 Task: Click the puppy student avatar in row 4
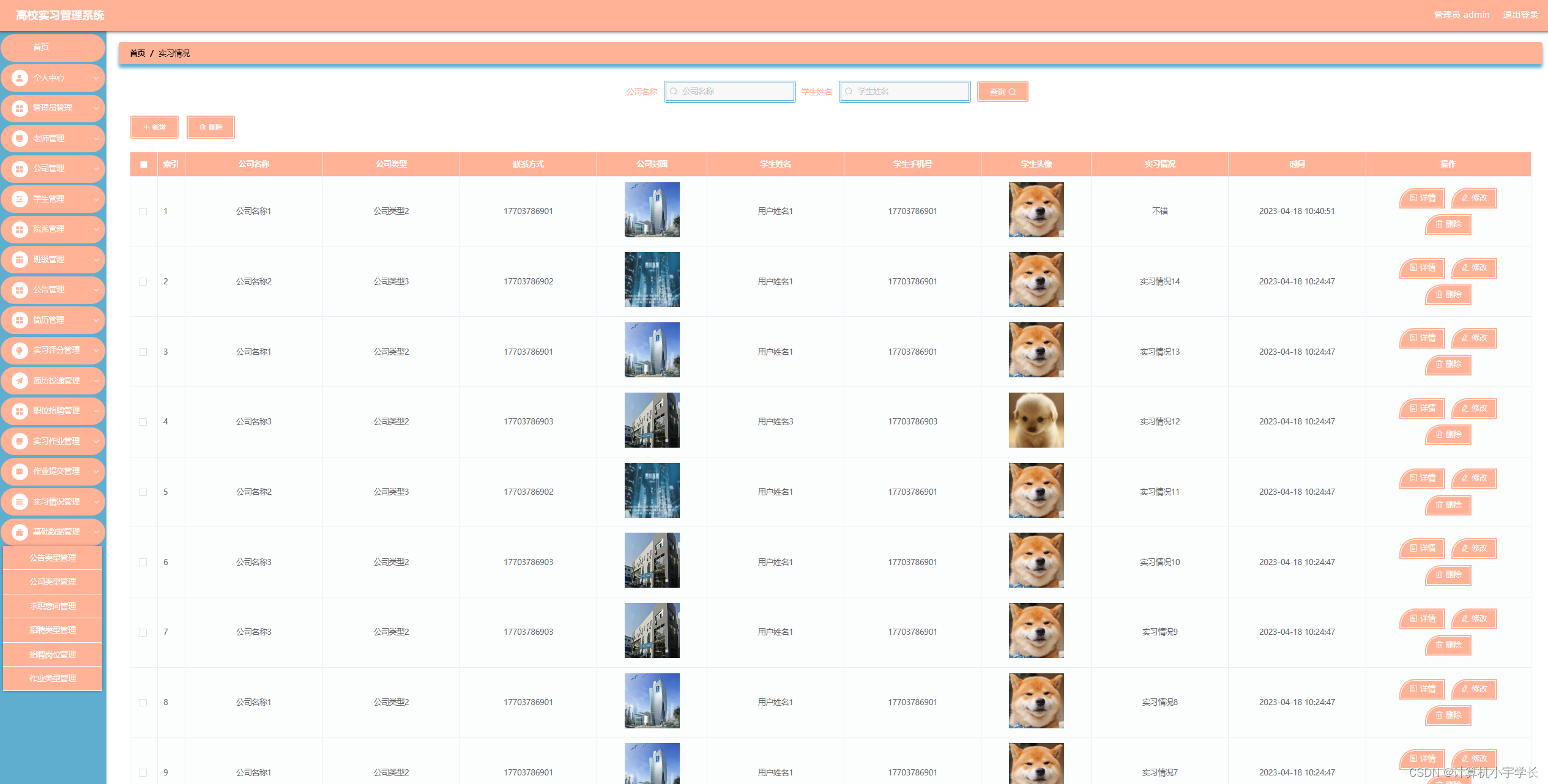click(x=1036, y=420)
